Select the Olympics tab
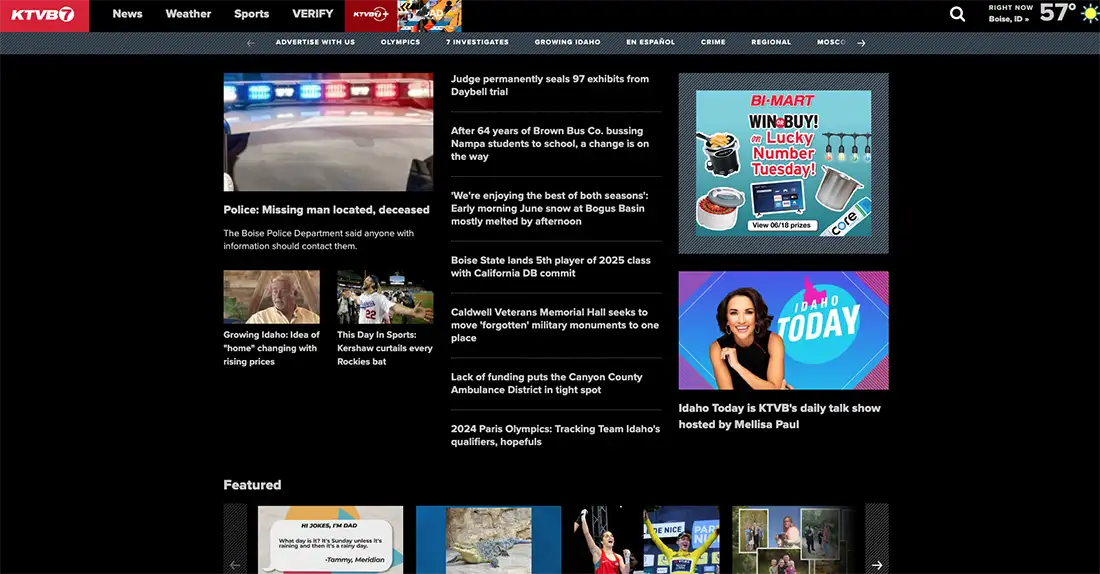Viewport: 1100px width, 574px height. coord(401,42)
